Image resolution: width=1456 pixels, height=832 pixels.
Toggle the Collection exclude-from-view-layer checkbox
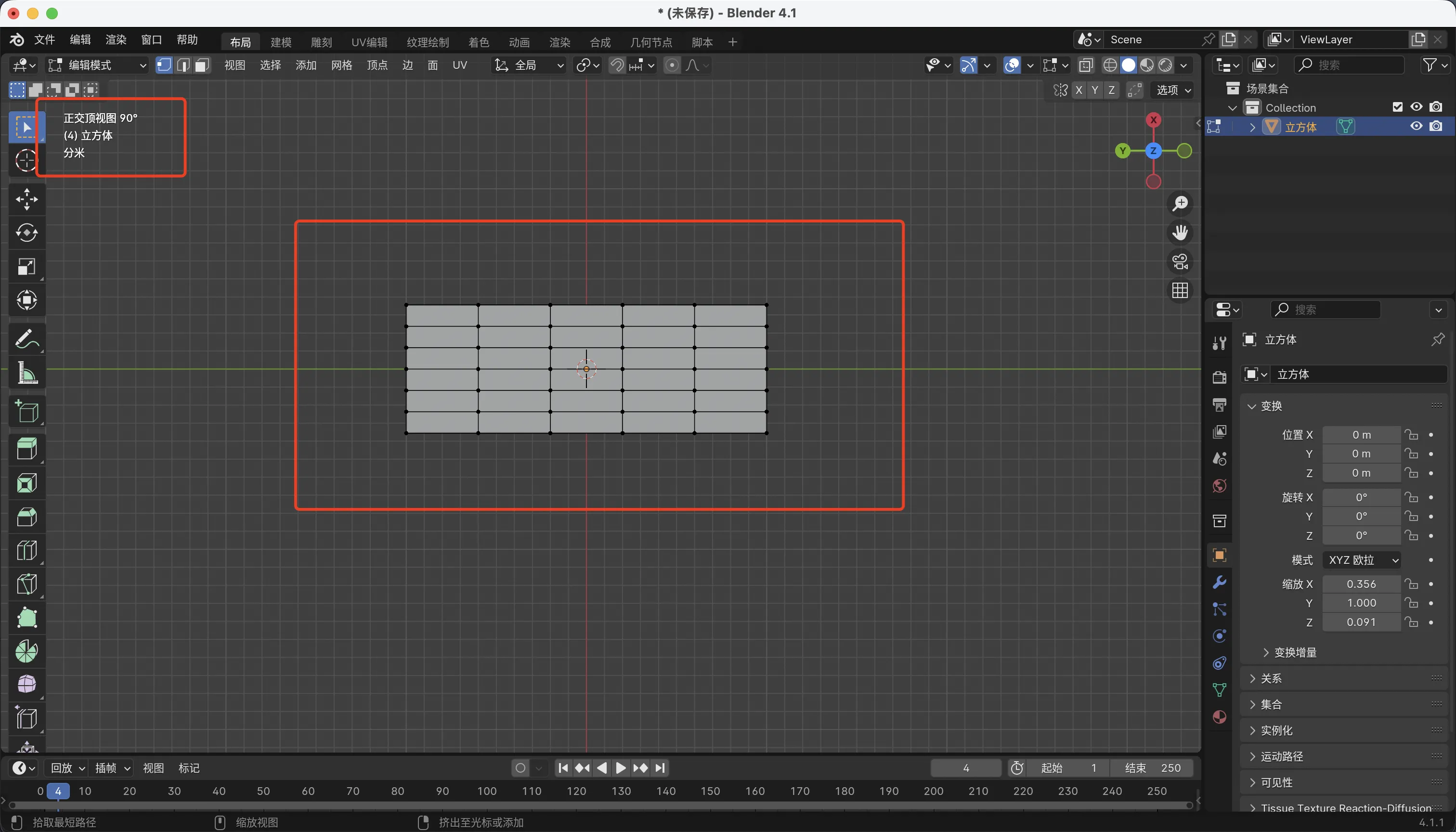coord(1397,107)
